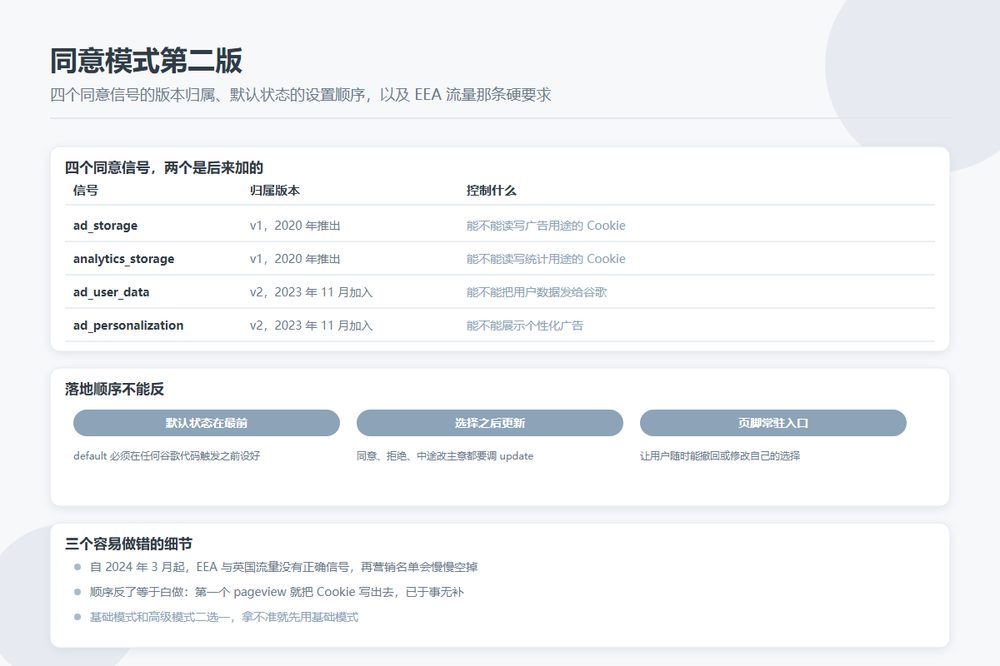Select the ad_storage signal cell
The width and height of the screenshot is (1000, 666).
[105, 225]
